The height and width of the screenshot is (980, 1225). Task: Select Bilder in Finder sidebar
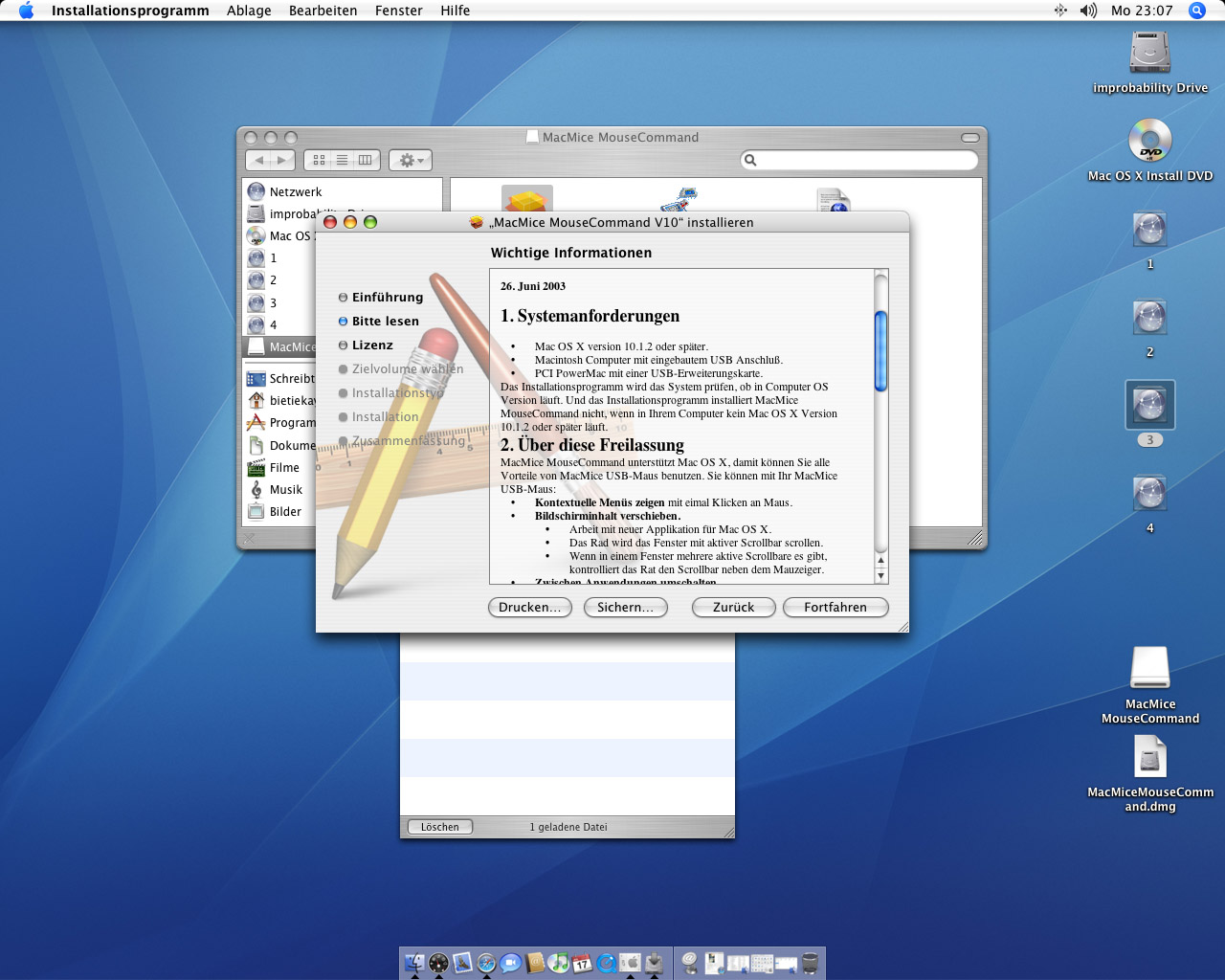(x=279, y=512)
